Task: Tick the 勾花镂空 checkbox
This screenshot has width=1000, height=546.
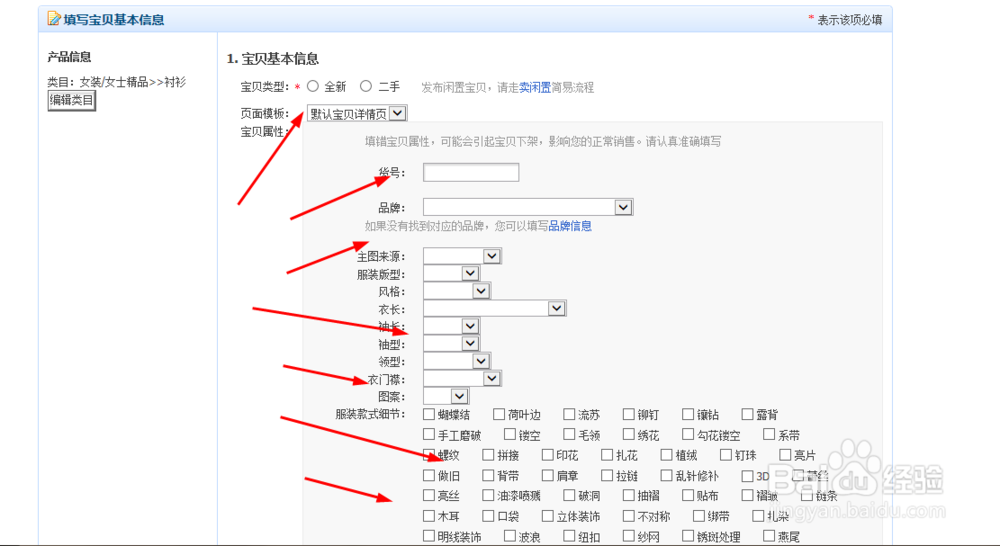Action: coord(688,434)
